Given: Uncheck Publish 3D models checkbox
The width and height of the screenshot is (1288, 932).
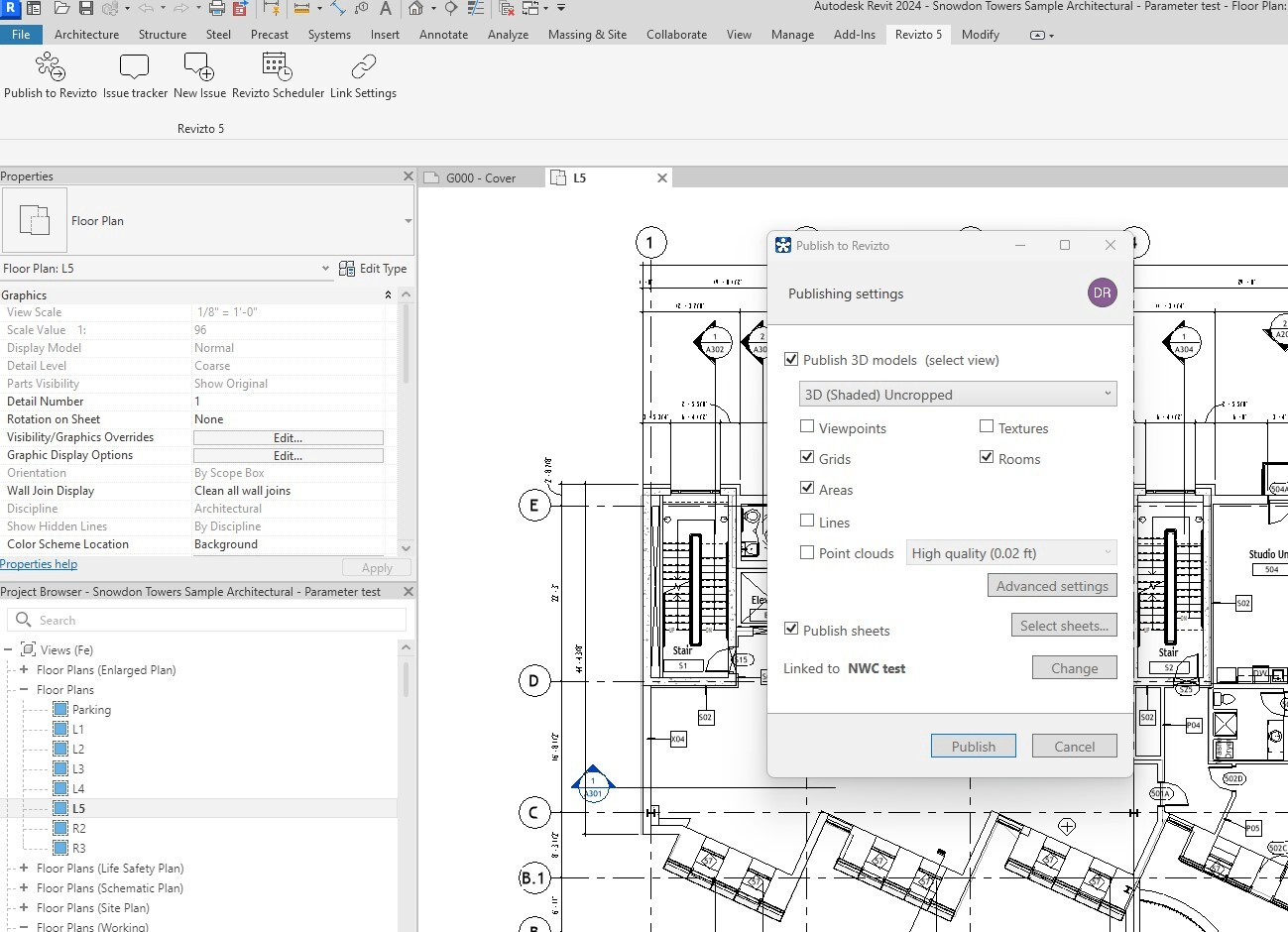Looking at the screenshot, I should pyautogui.click(x=791, y=359).
